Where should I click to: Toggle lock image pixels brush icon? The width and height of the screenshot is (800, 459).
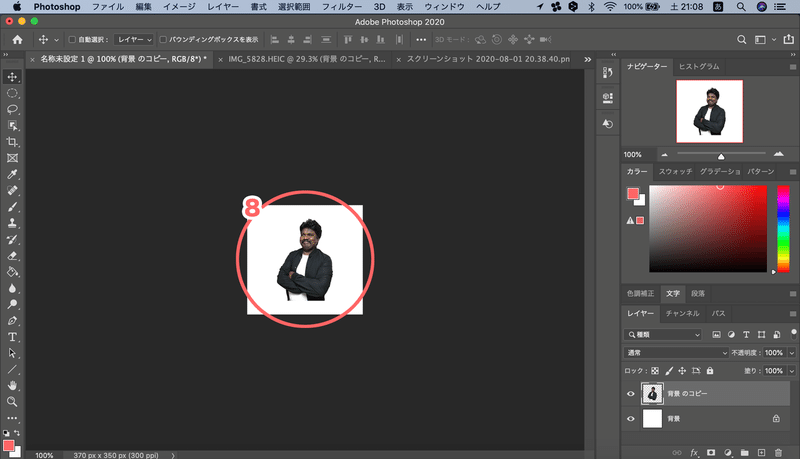pyautogui.click(x=669, y=371)
